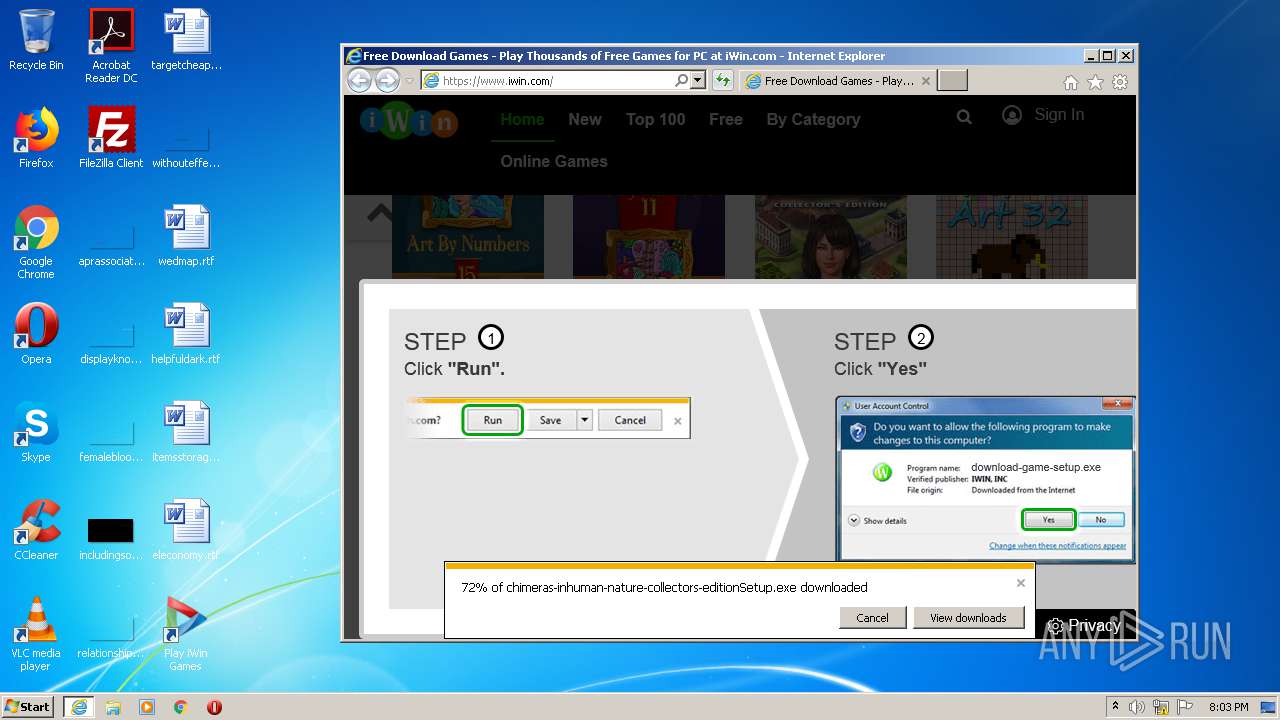Launch Skype from desktop

click(x=36, y=432)
